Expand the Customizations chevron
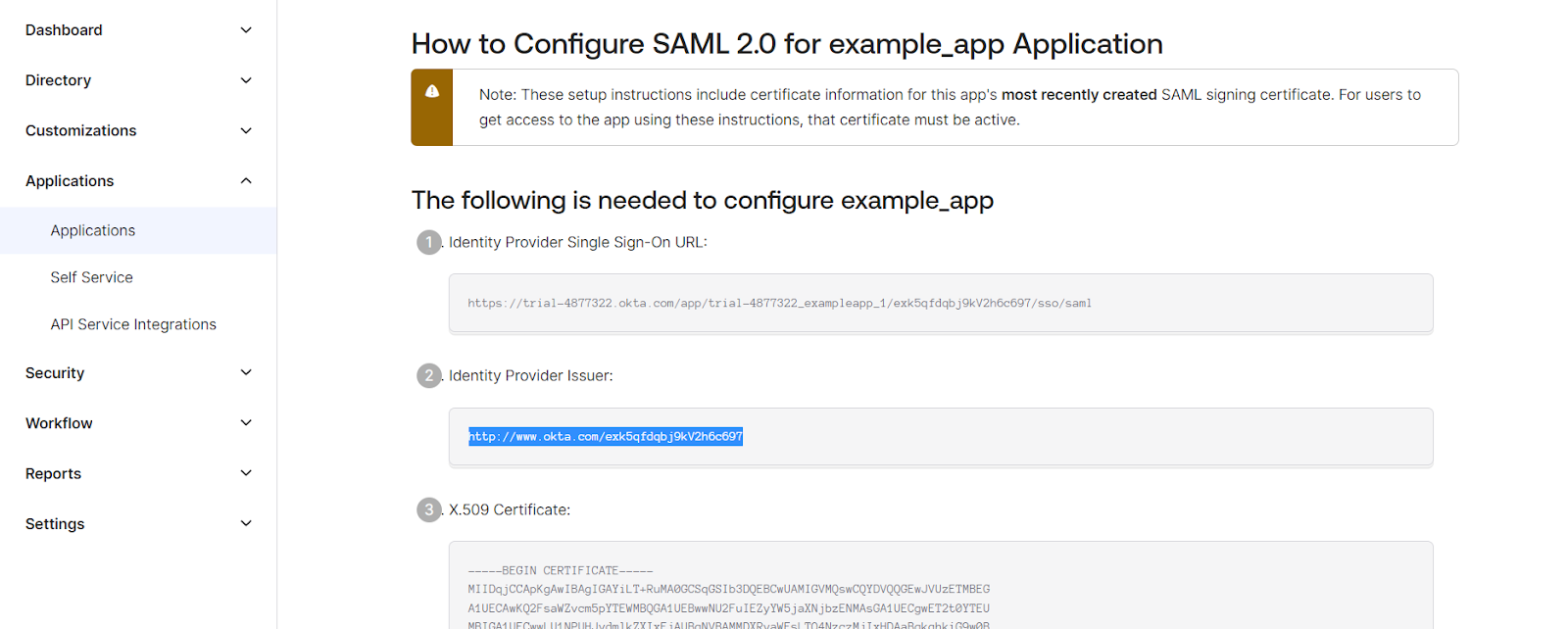 point(246,130)
